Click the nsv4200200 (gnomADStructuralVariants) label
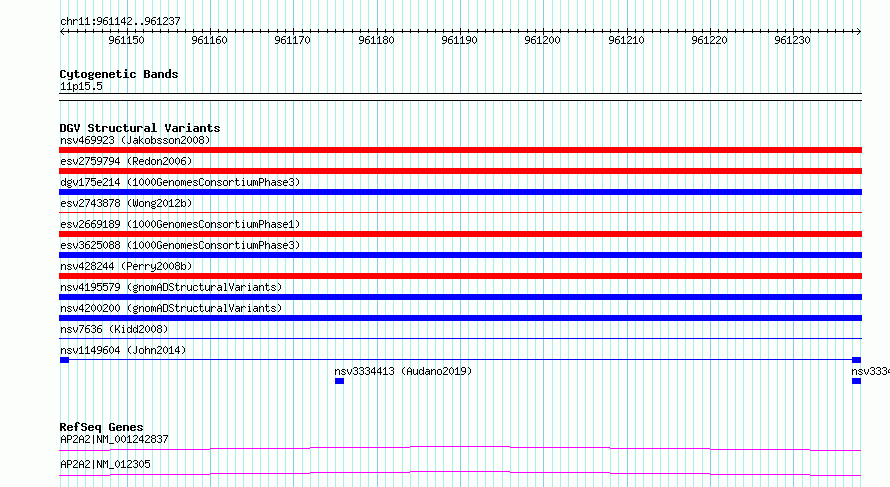 point(171,308)
